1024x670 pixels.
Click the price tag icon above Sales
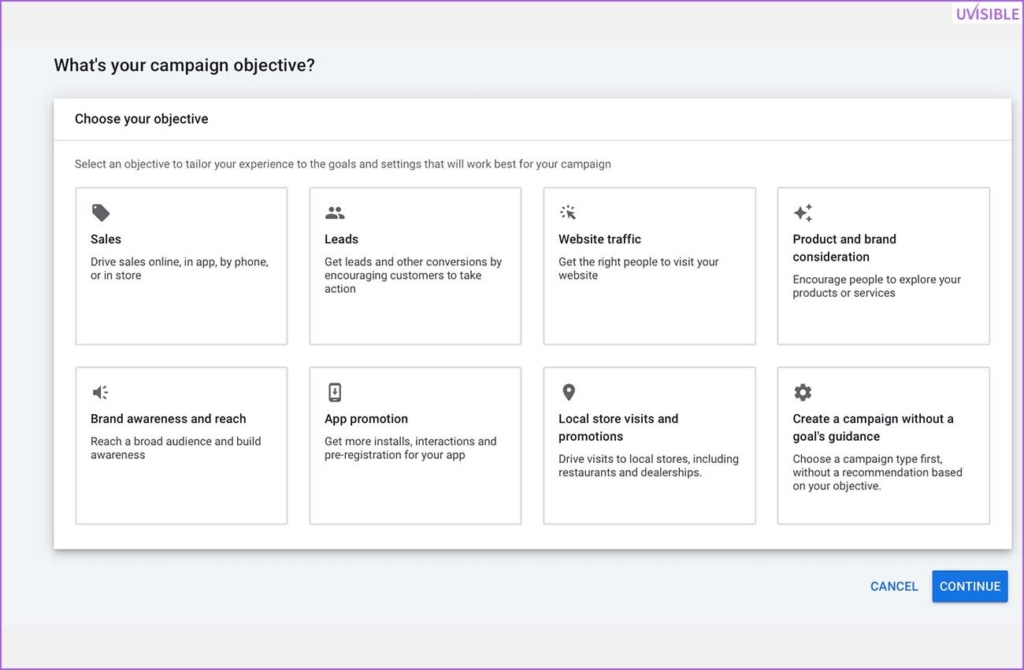tap(100, 211)
